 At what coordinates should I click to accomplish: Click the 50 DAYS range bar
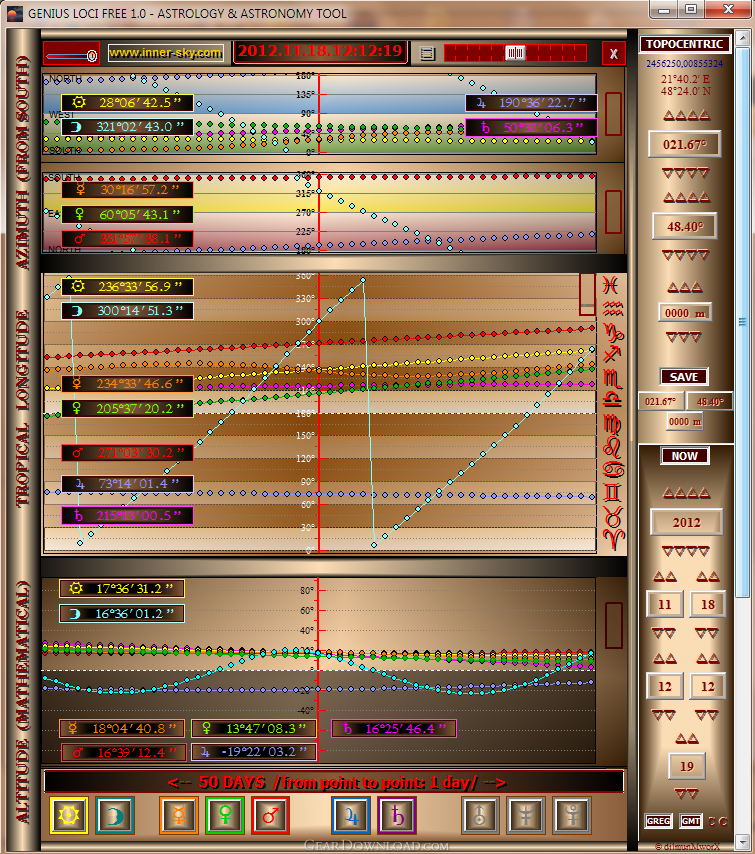click(333, 783)
